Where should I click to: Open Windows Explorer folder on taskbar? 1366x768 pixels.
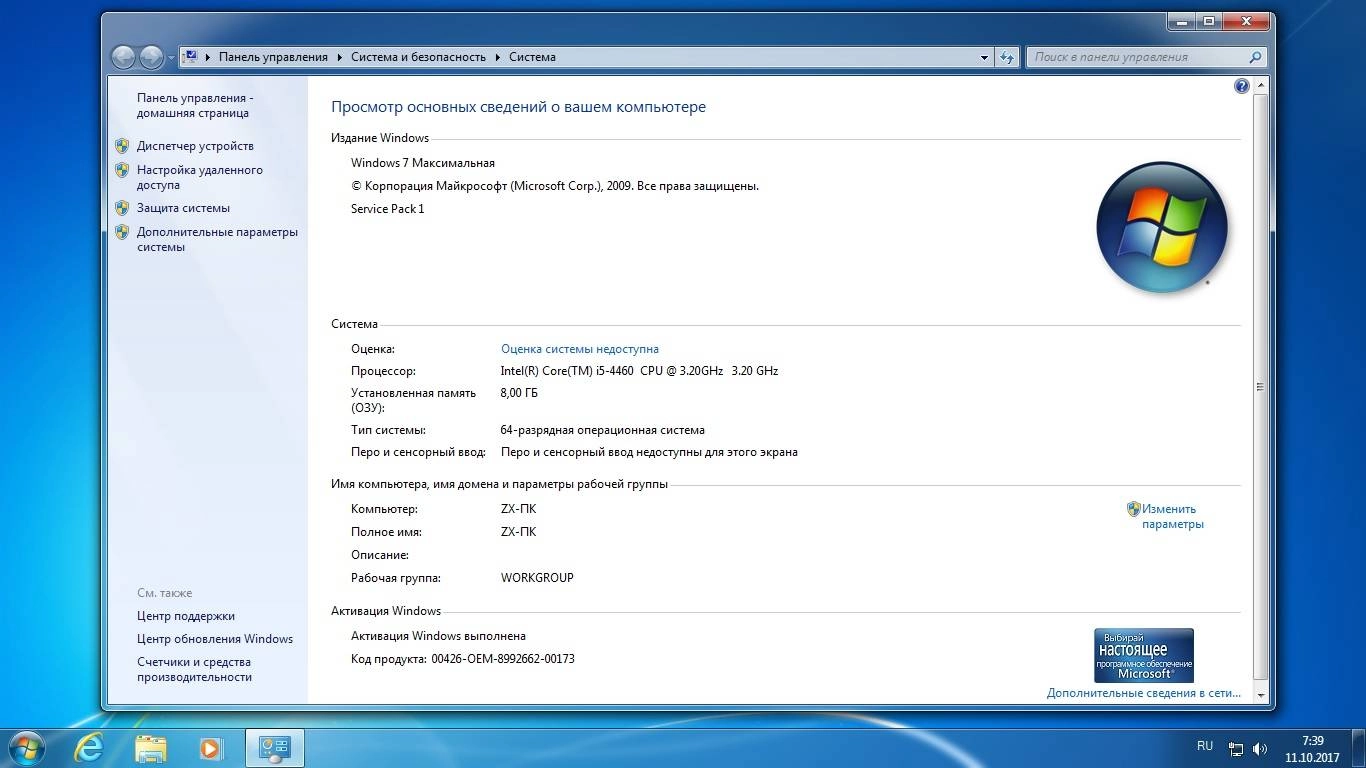click(151, 747)
